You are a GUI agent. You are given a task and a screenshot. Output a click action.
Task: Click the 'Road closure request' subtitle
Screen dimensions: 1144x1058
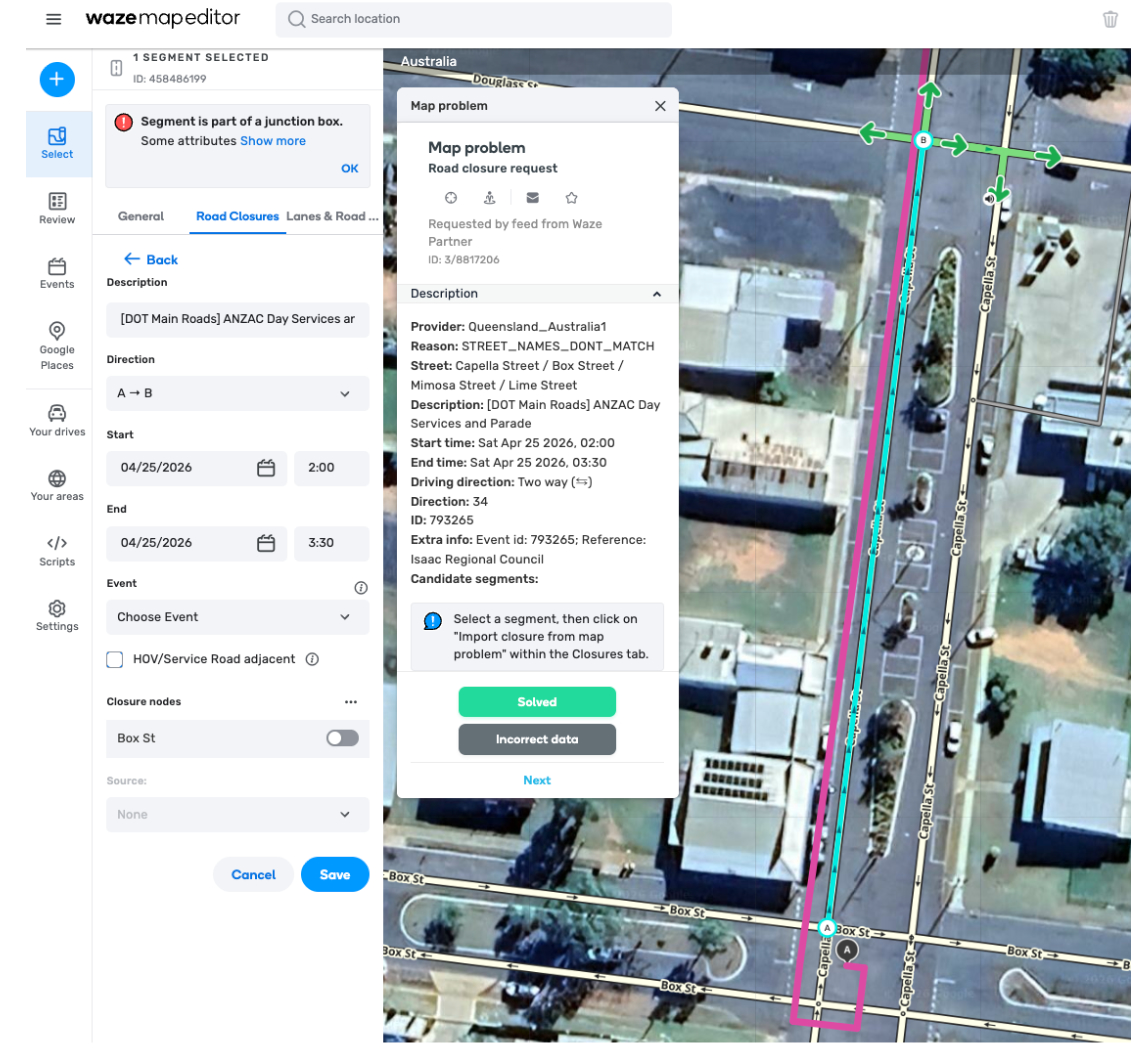492,169
